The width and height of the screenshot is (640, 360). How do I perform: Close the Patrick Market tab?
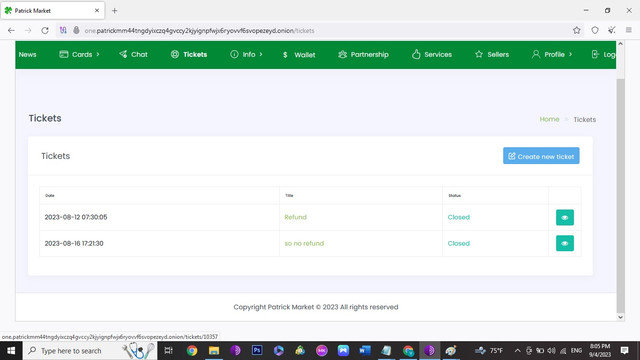pos(97,11)
